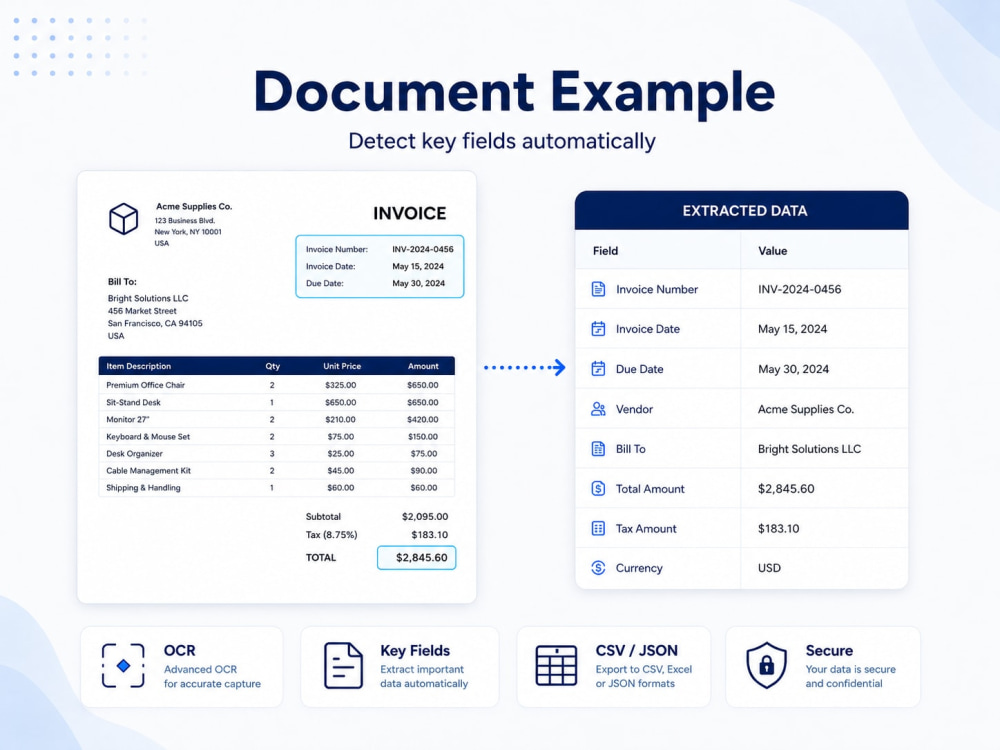The width and height of the screenshot is (1000, 750).
Task: Click the Due Date calendar icon
Action: [598, 369]
